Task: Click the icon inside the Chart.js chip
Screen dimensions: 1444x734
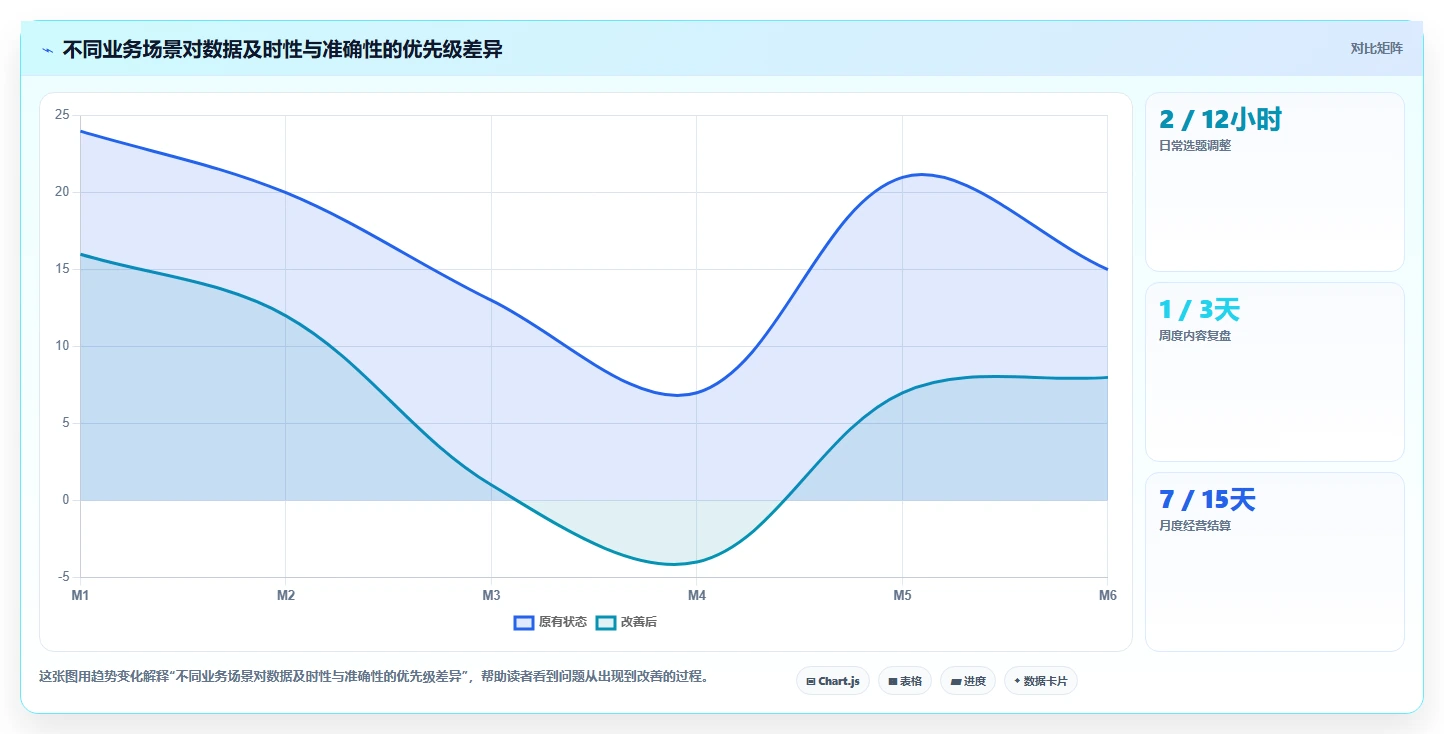Action: (811, 682)
